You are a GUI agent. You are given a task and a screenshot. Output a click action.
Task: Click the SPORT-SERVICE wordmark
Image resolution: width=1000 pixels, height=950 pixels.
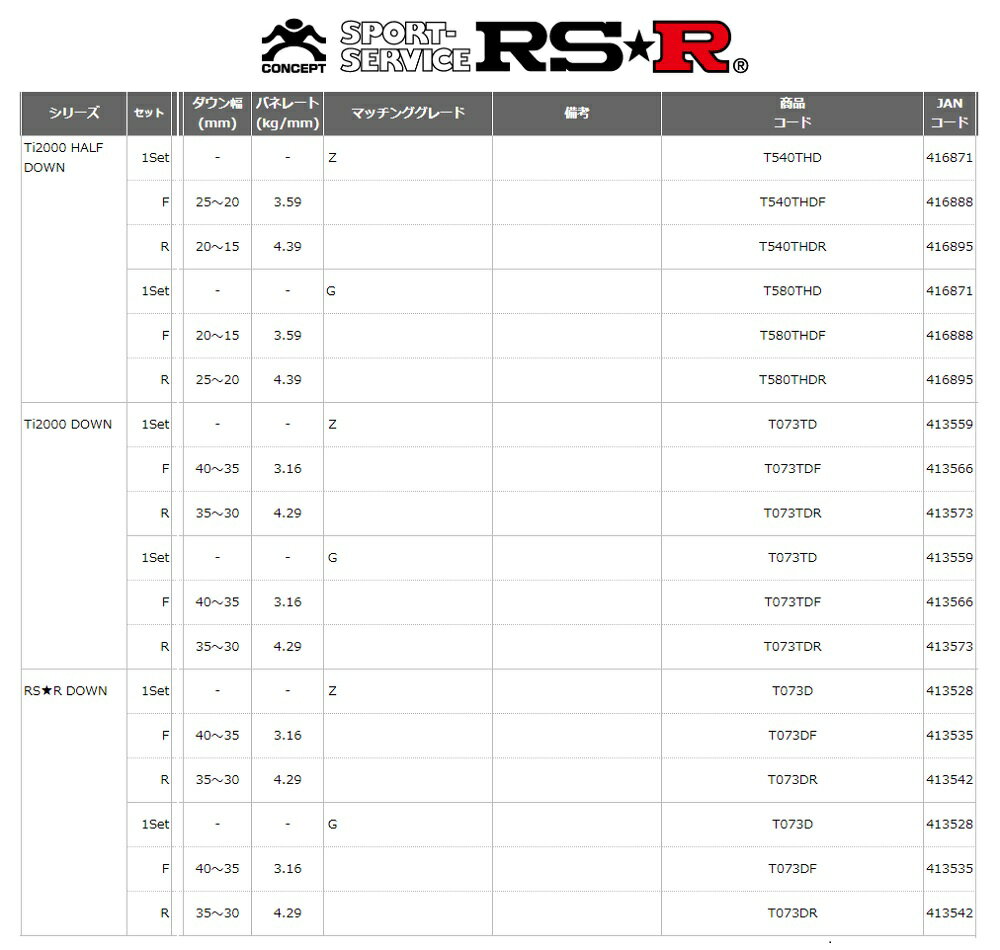pos(405,47)
